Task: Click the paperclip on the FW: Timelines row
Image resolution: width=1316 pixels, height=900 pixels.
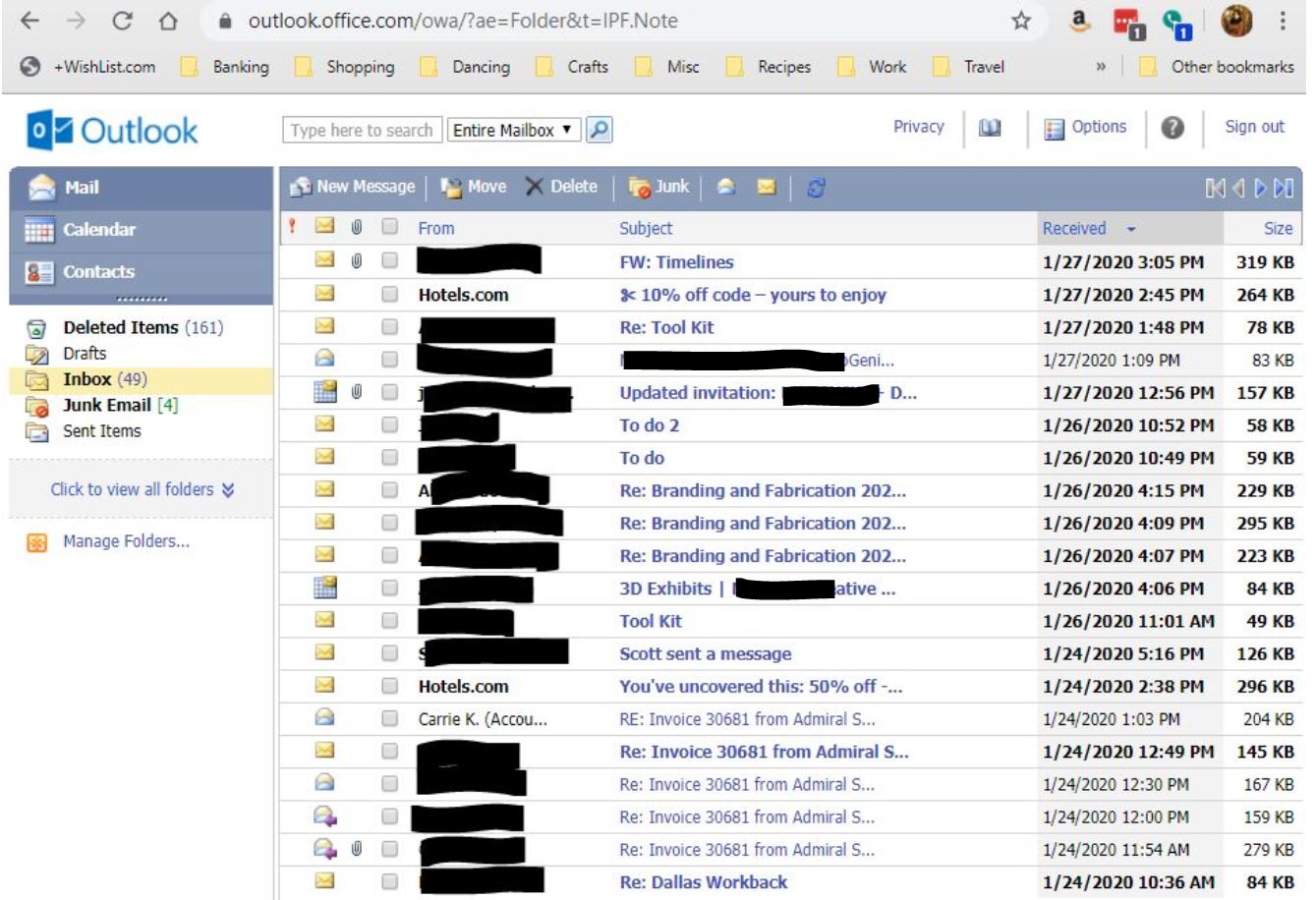Action: (x=357, y=260)
